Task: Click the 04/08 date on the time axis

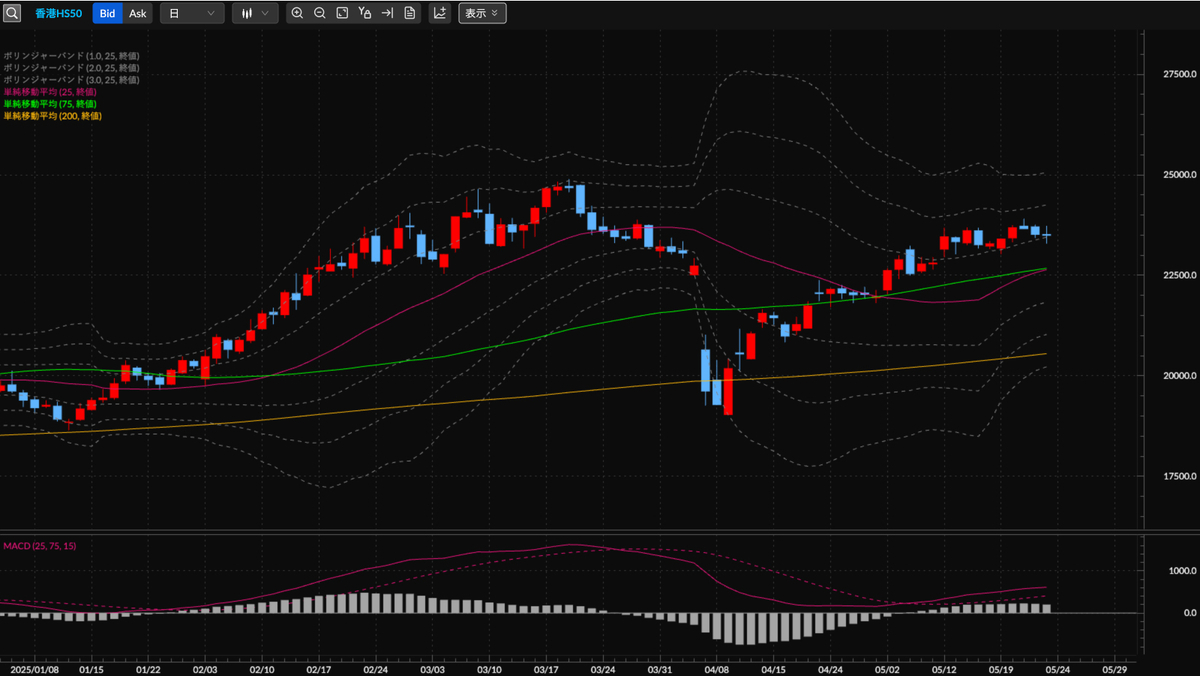Action: 717,666
